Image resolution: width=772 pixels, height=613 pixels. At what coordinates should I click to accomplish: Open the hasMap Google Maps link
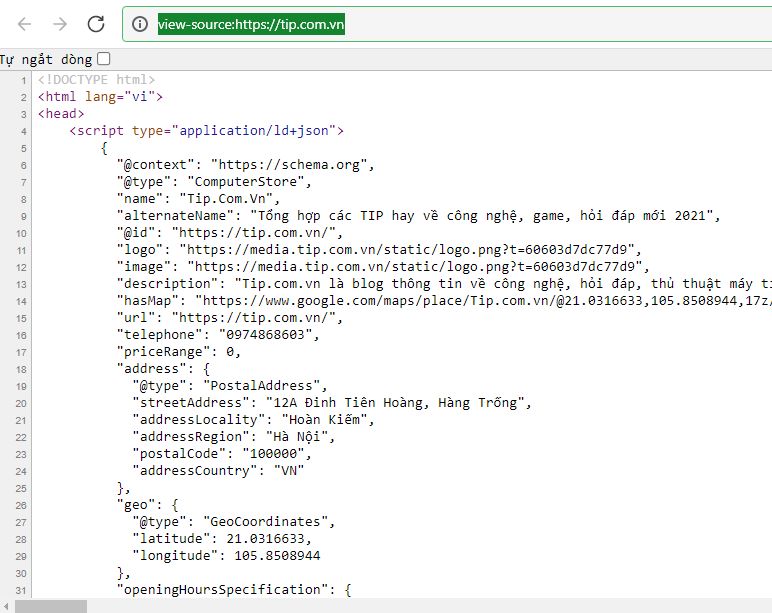click(x=487, y=300)
